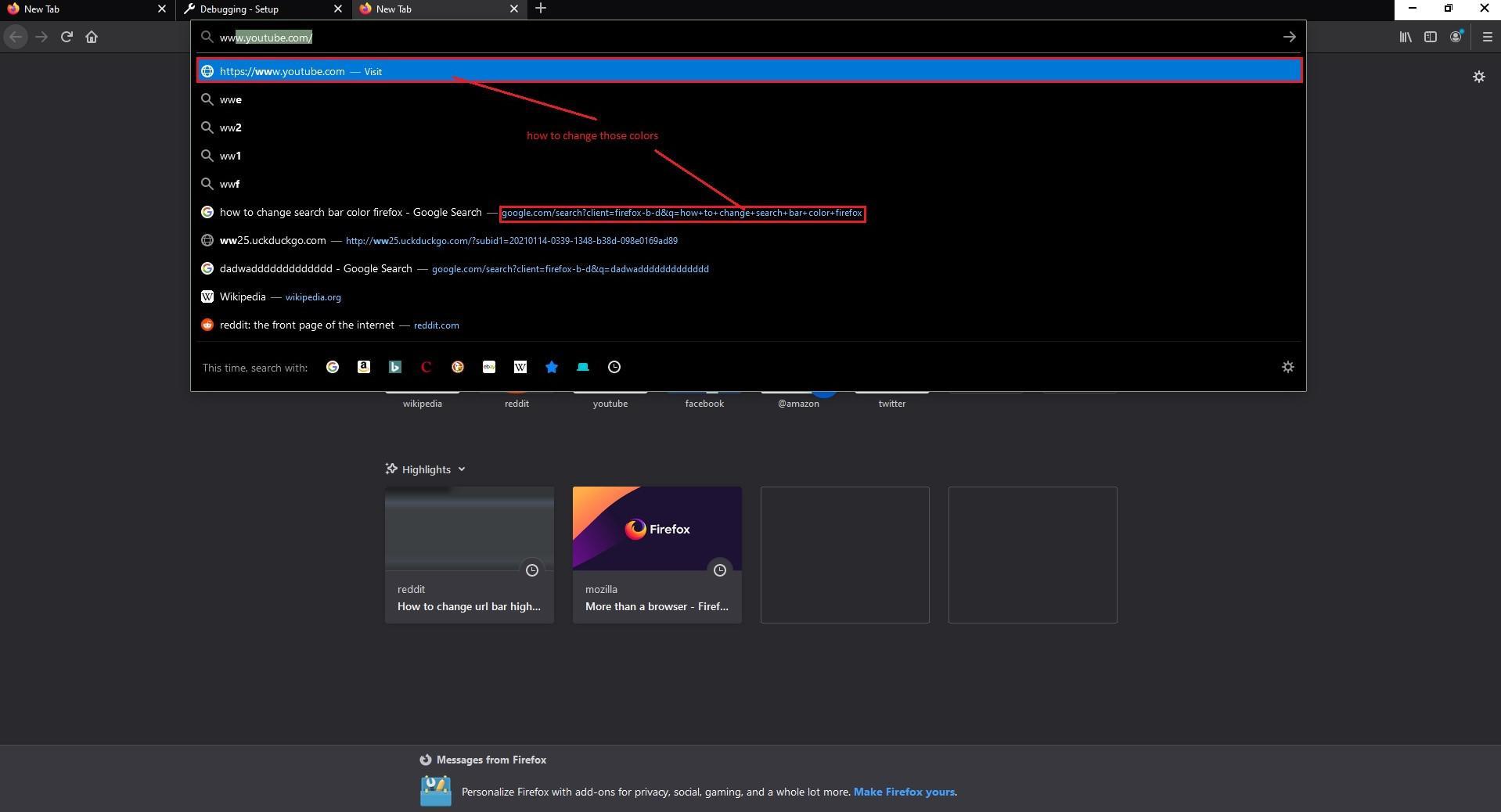
Task: Search this time with Bing
Action: coord(395,367)
